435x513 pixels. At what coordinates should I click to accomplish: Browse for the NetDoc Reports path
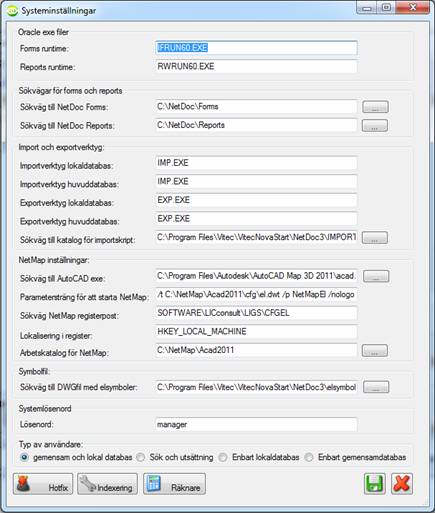pyautogui.click(x=375, y=126)
